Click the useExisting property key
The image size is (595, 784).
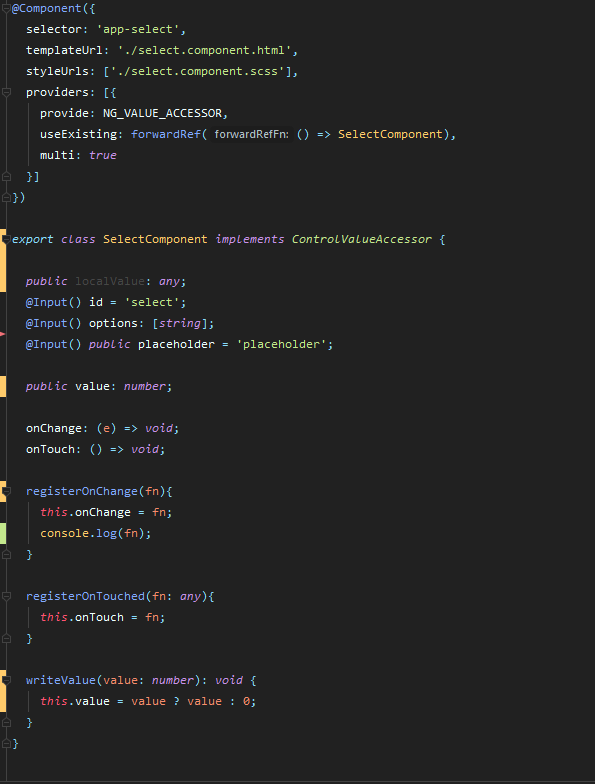[78, 134]
